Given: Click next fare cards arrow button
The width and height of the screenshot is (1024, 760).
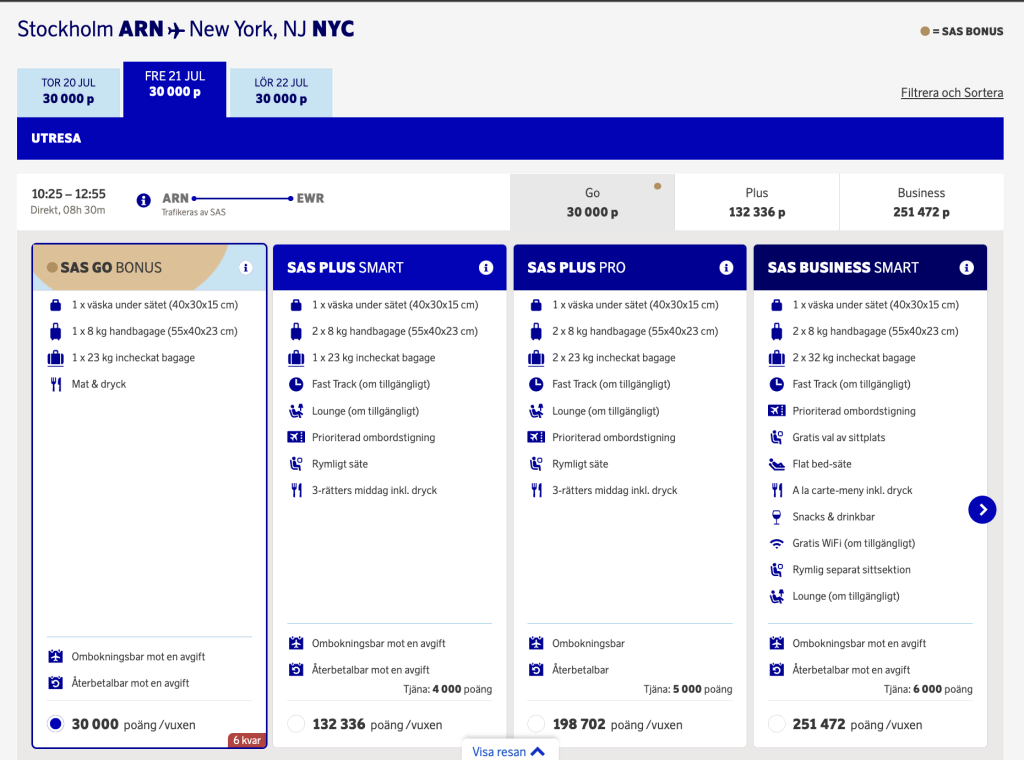Looking at the screenshot, I should point(982,509).
